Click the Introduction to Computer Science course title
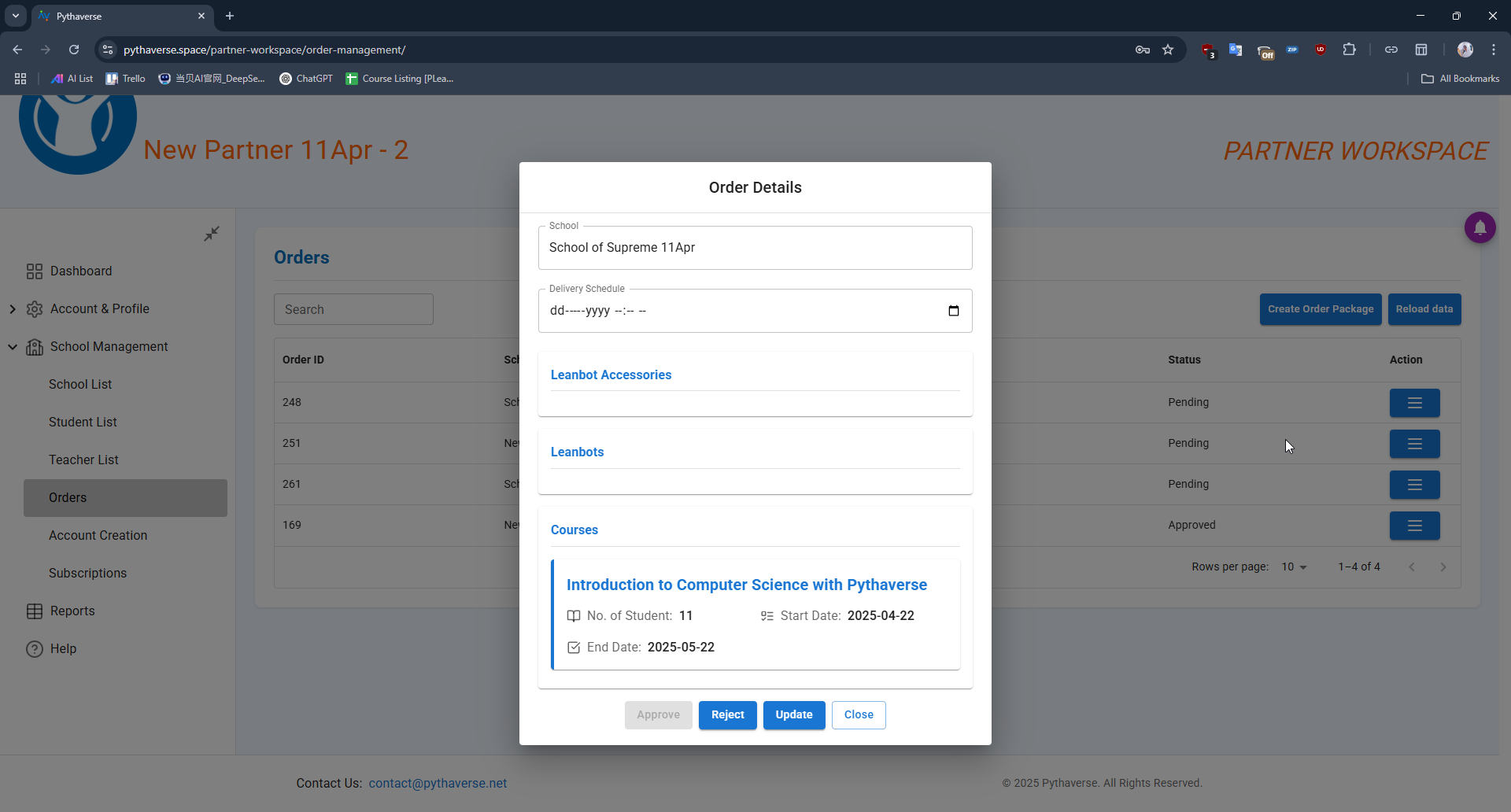This screenshot has height=812, width=1511. click(x=747, y=585)
